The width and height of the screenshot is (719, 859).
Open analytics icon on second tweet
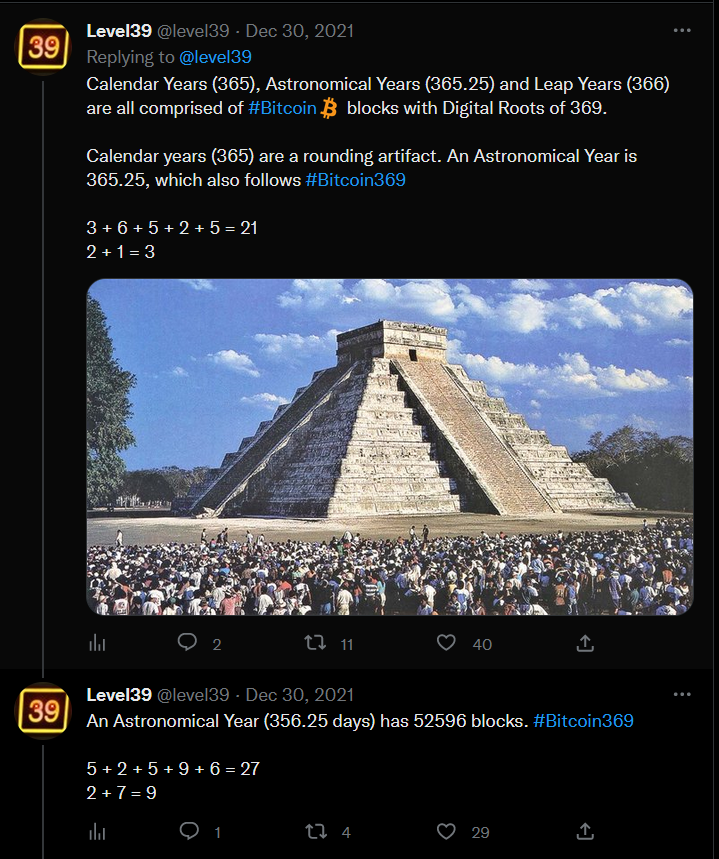click(97, 832)
